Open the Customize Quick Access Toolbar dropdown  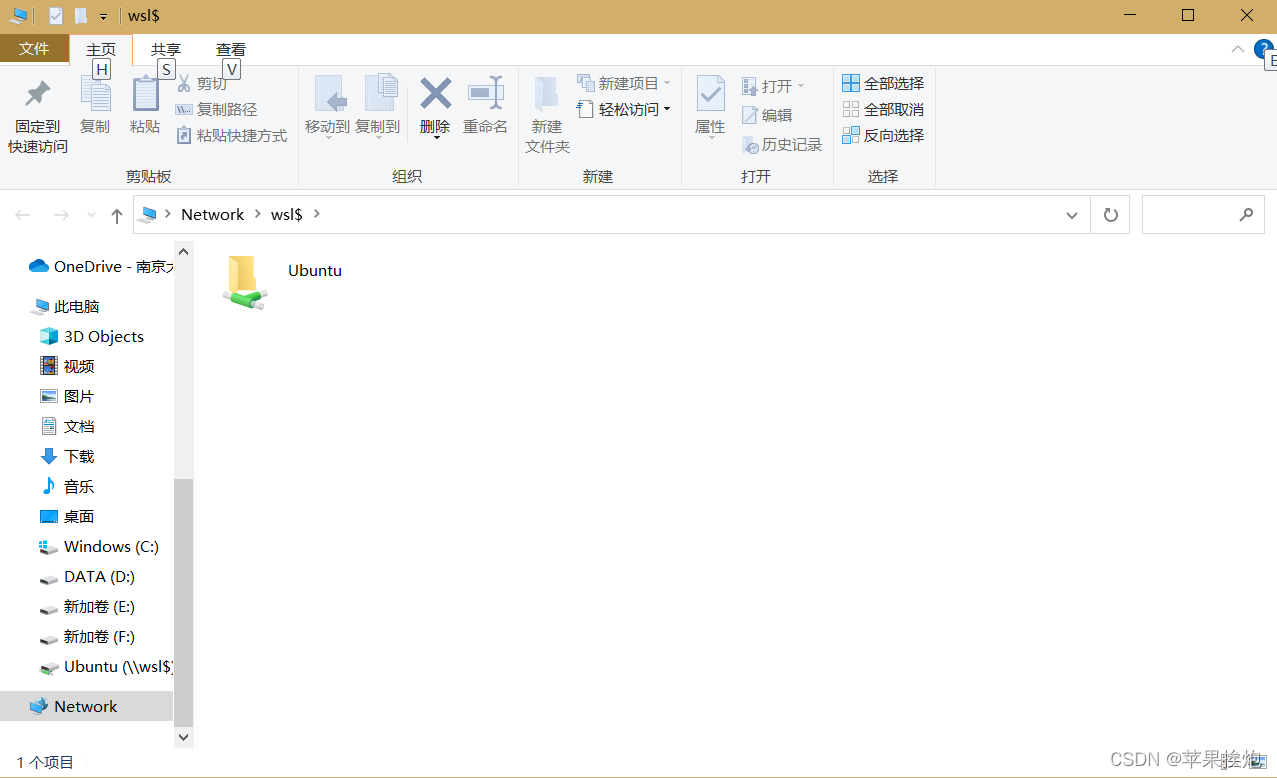(103, 17)
